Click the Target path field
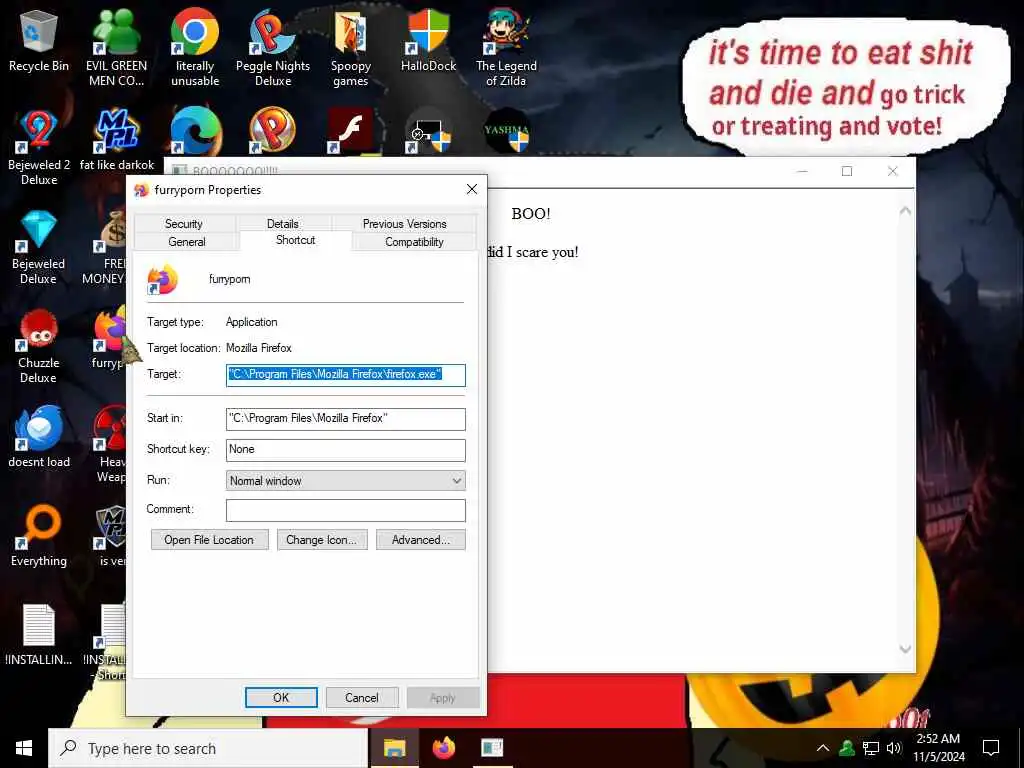 point(345,375)
